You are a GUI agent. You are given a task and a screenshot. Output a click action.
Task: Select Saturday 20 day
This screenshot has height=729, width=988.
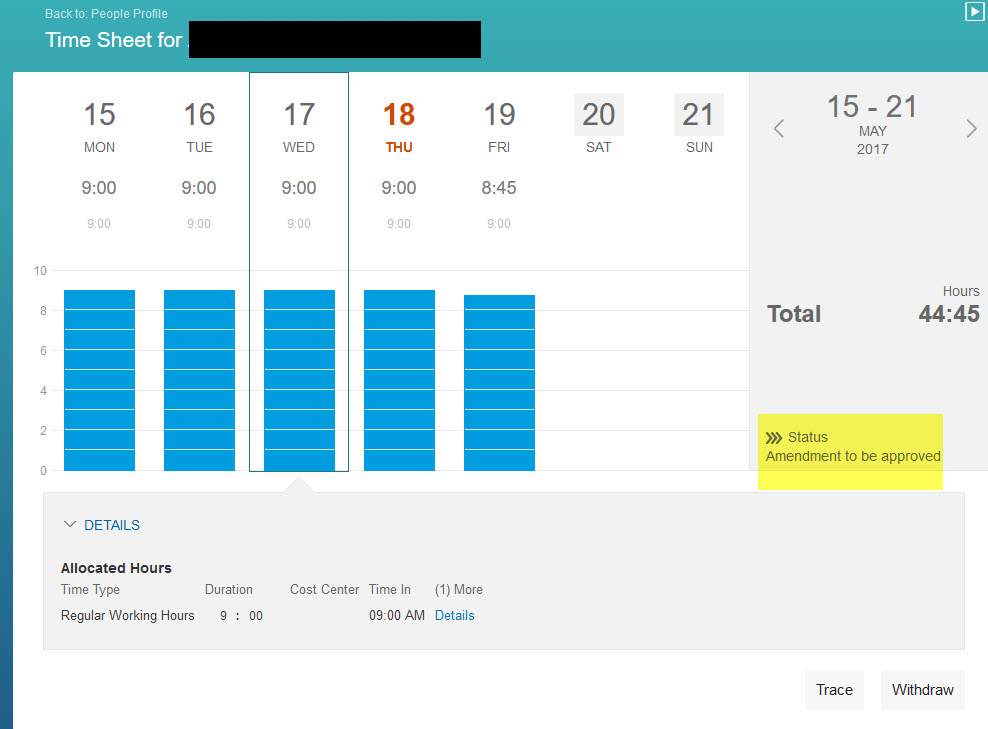(599, 115)
